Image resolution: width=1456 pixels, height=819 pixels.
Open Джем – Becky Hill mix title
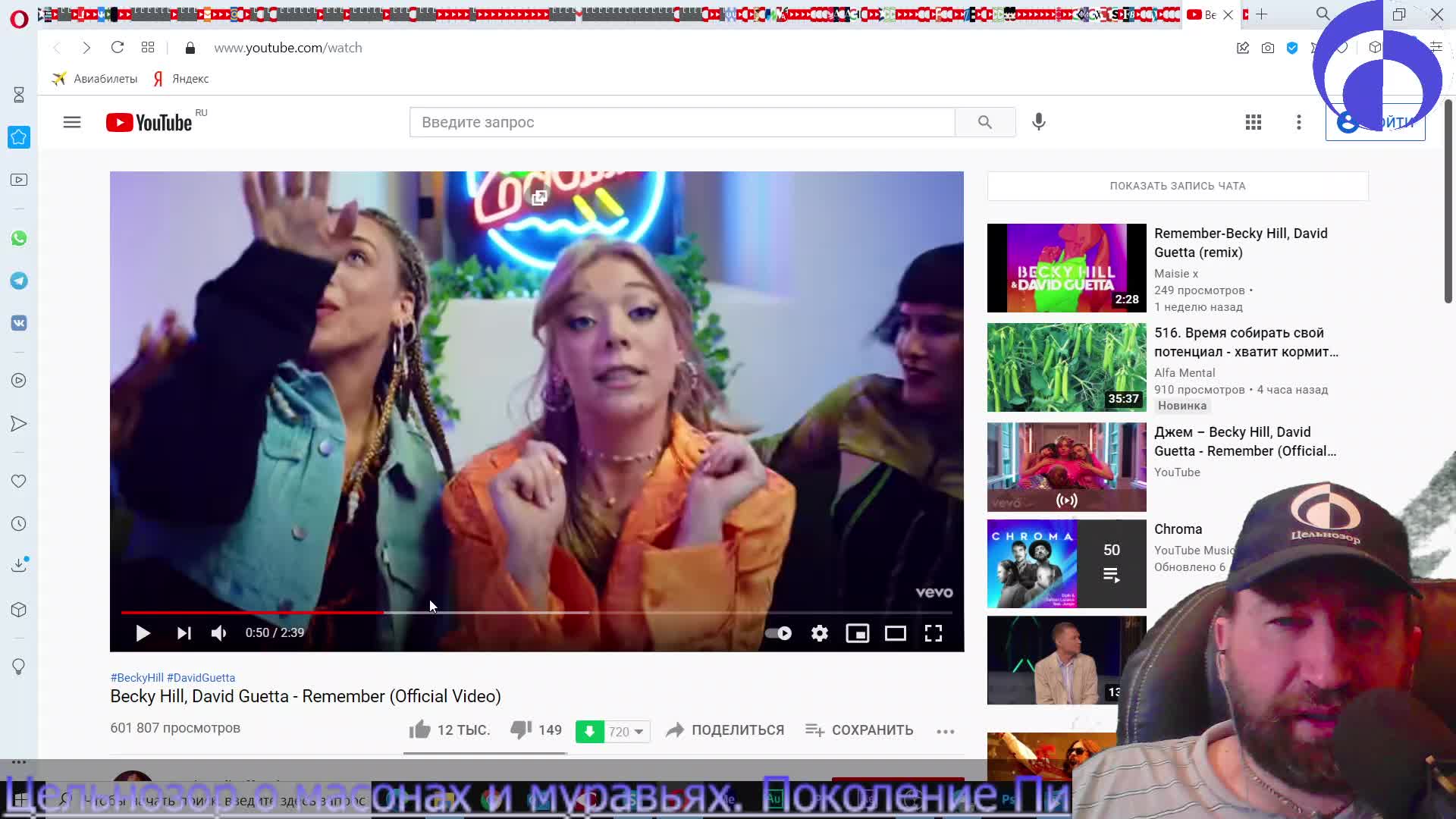click(x=1245, y=441)
